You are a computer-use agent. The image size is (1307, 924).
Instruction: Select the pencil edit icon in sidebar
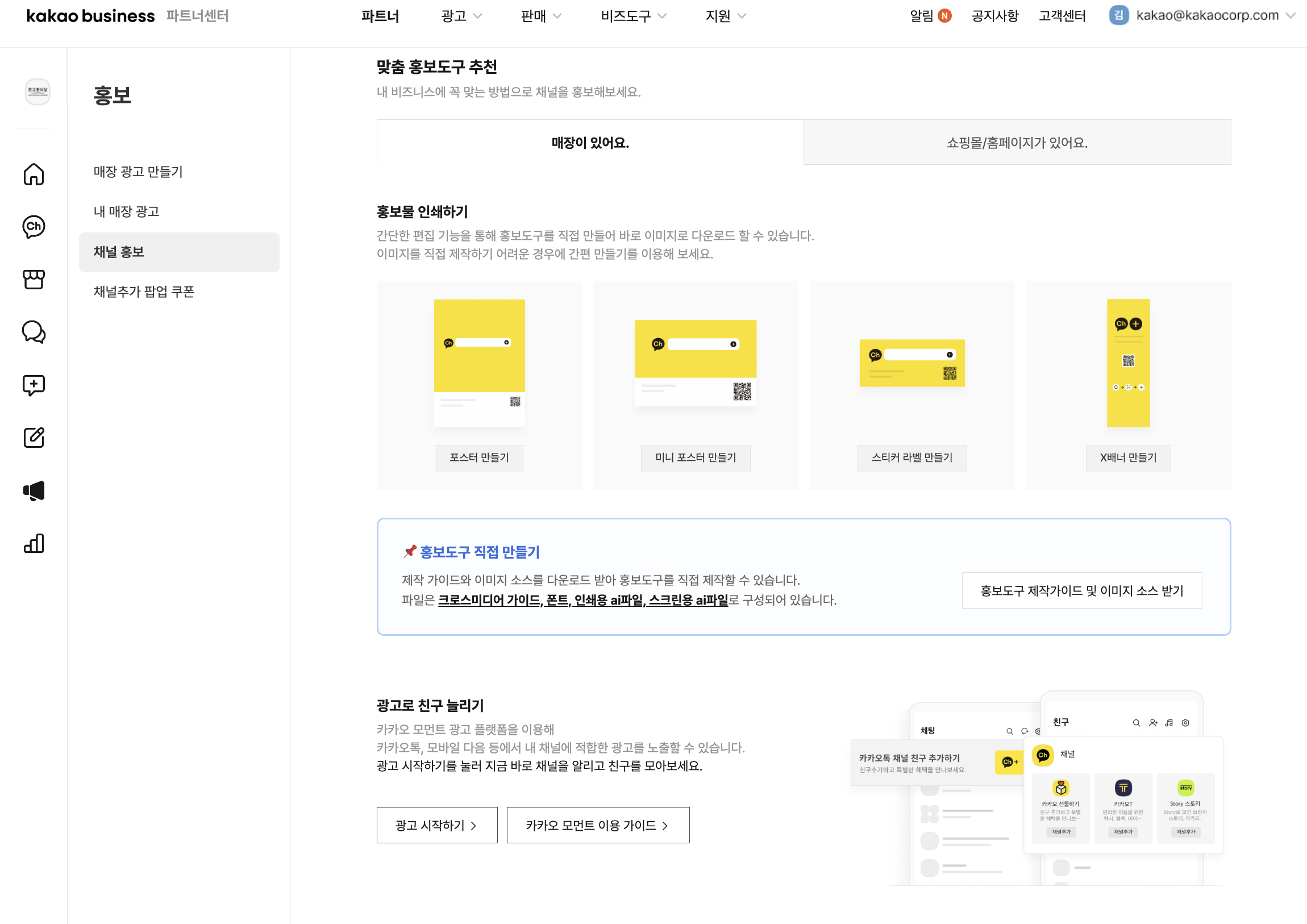pyautogui.click(x=34, y=437)
